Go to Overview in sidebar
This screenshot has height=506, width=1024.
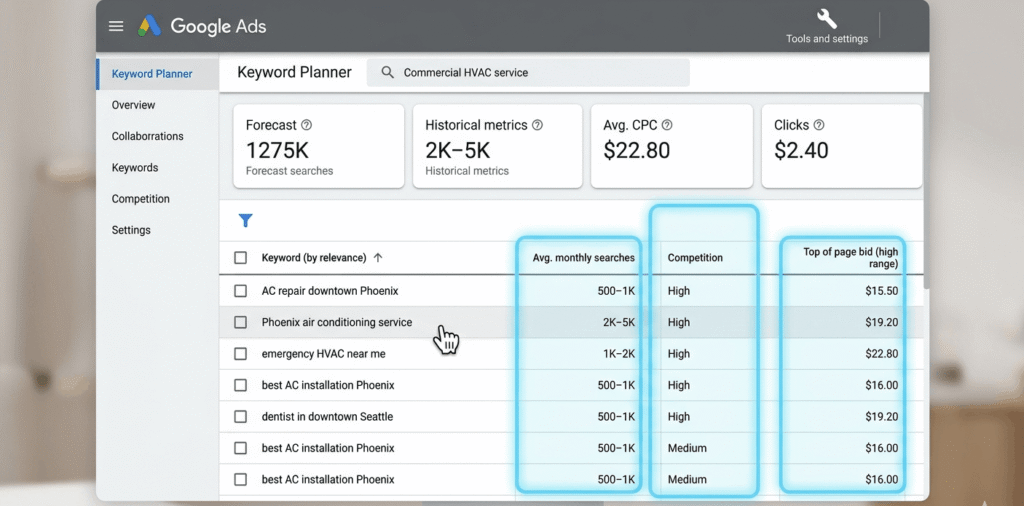(x=133, y=105)
